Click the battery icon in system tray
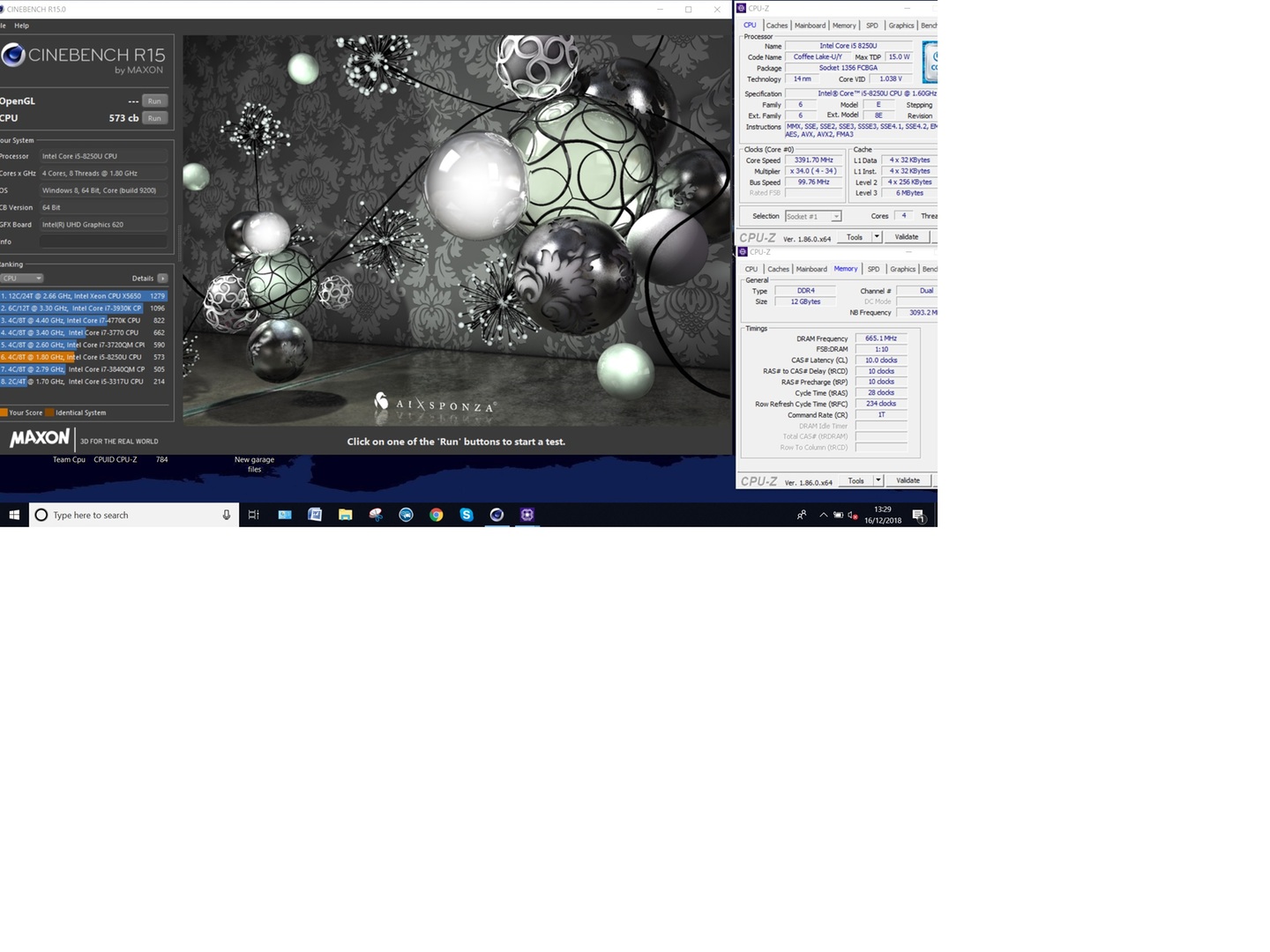 839,515
